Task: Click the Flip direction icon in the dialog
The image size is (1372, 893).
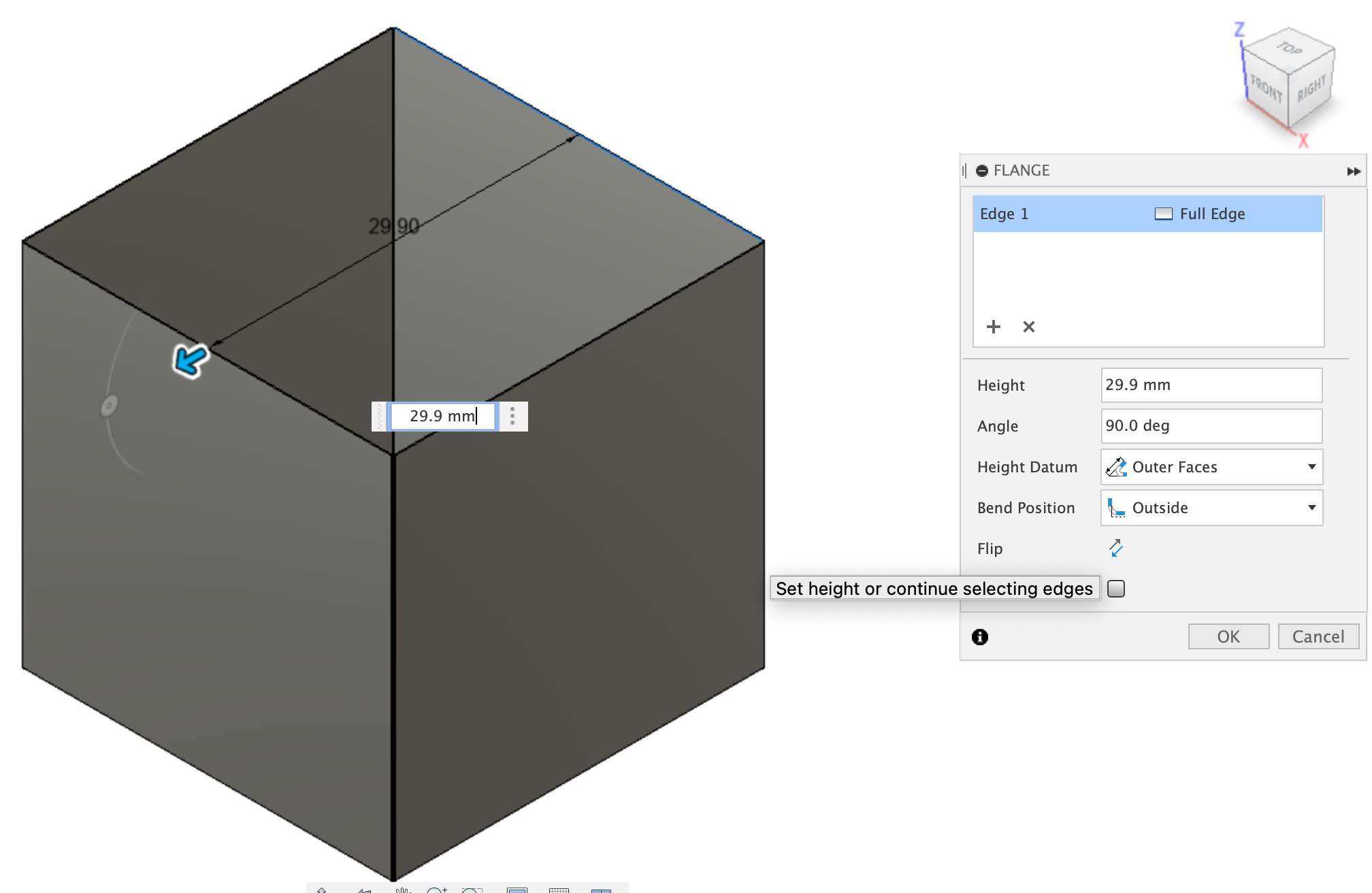Action: coord(1115,548)
